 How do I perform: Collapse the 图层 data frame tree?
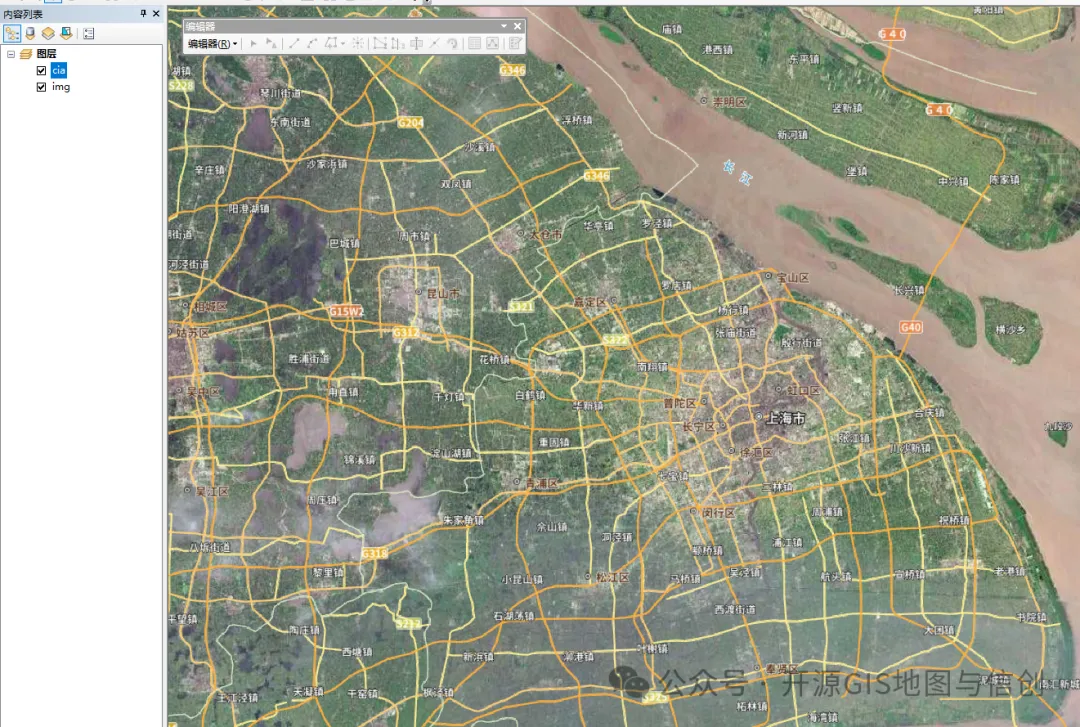tap(11, 54)
